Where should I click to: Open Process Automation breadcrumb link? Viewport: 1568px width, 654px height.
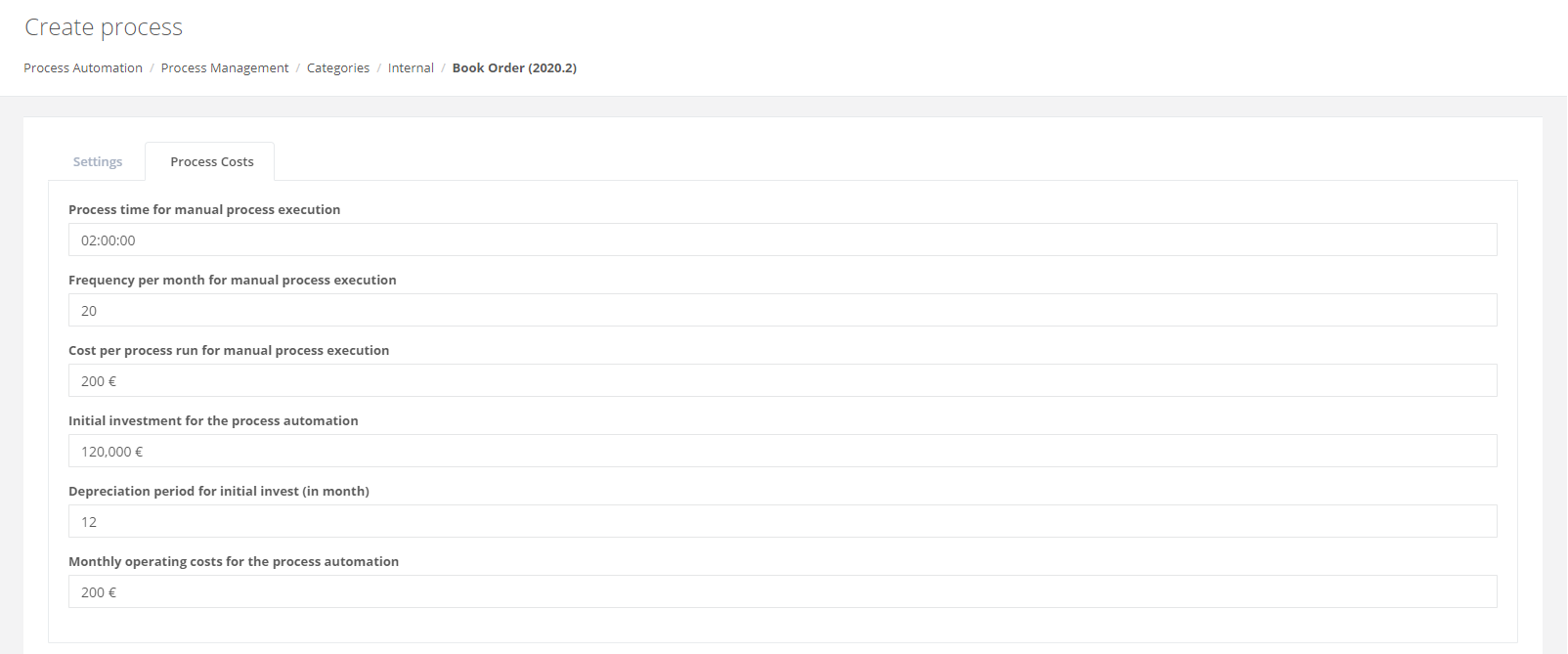(x=83, y=68)
